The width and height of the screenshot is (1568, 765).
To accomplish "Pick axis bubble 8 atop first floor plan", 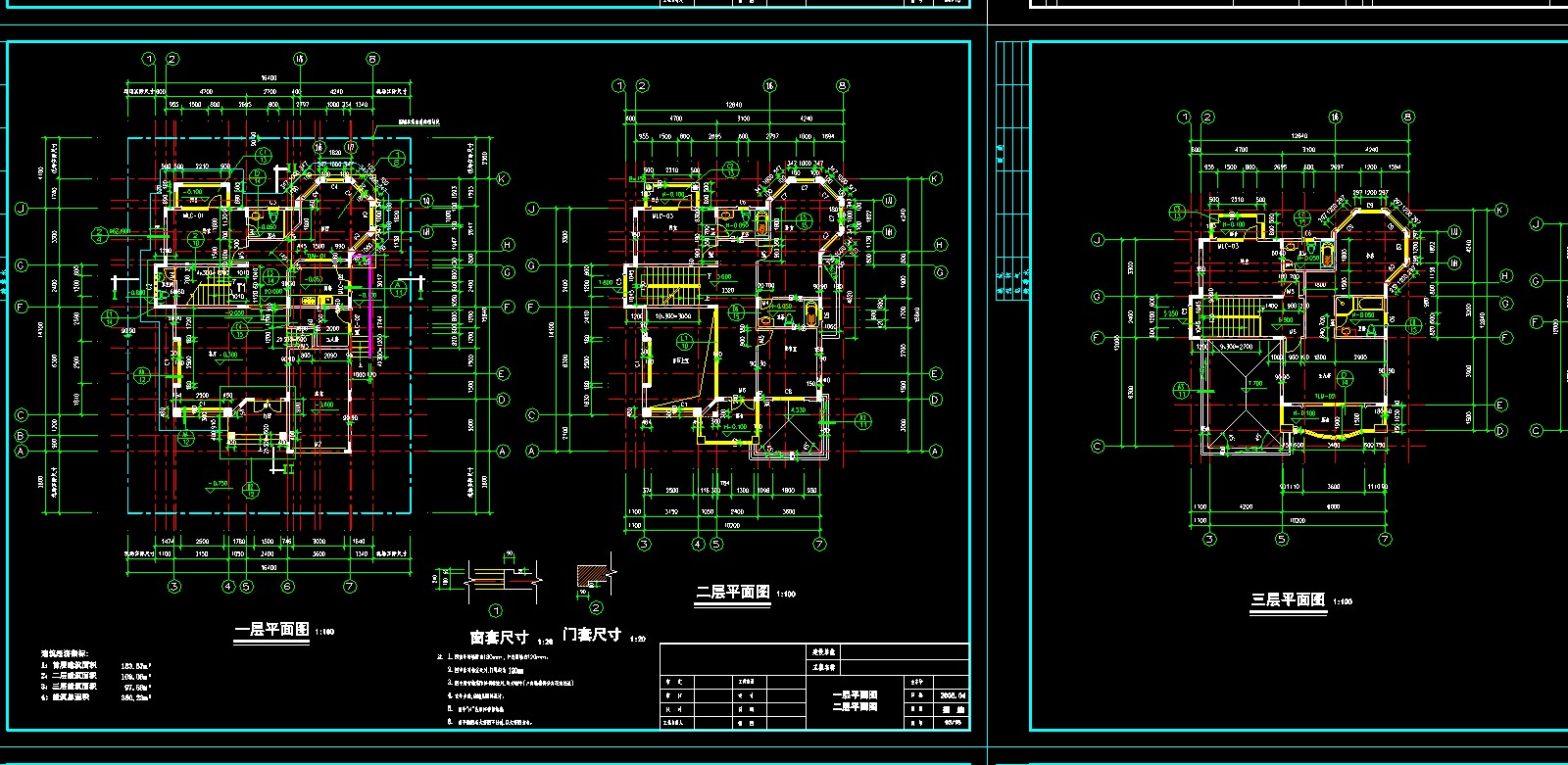I will click(x=372, y=59).
